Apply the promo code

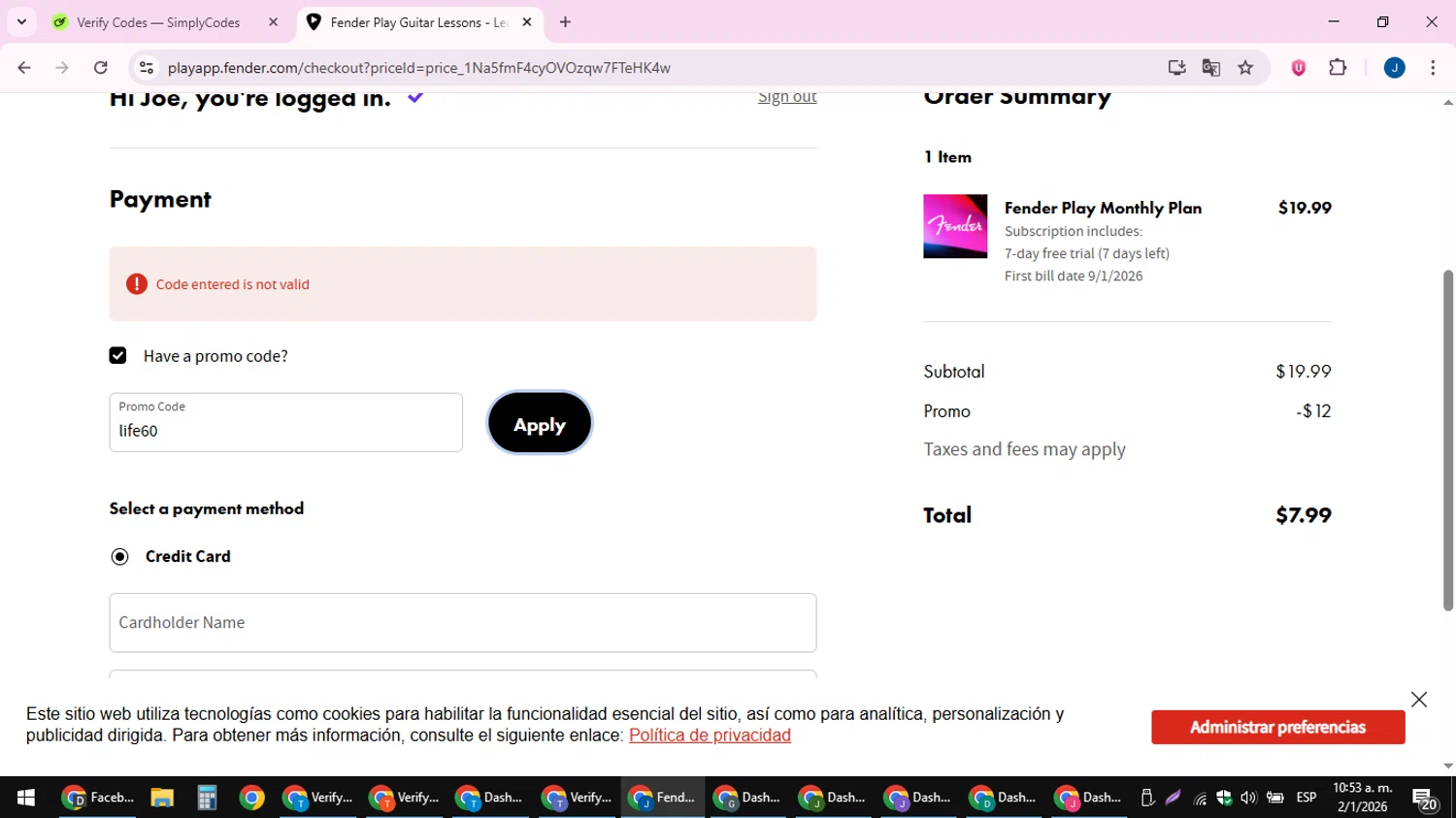coord(540,423)
